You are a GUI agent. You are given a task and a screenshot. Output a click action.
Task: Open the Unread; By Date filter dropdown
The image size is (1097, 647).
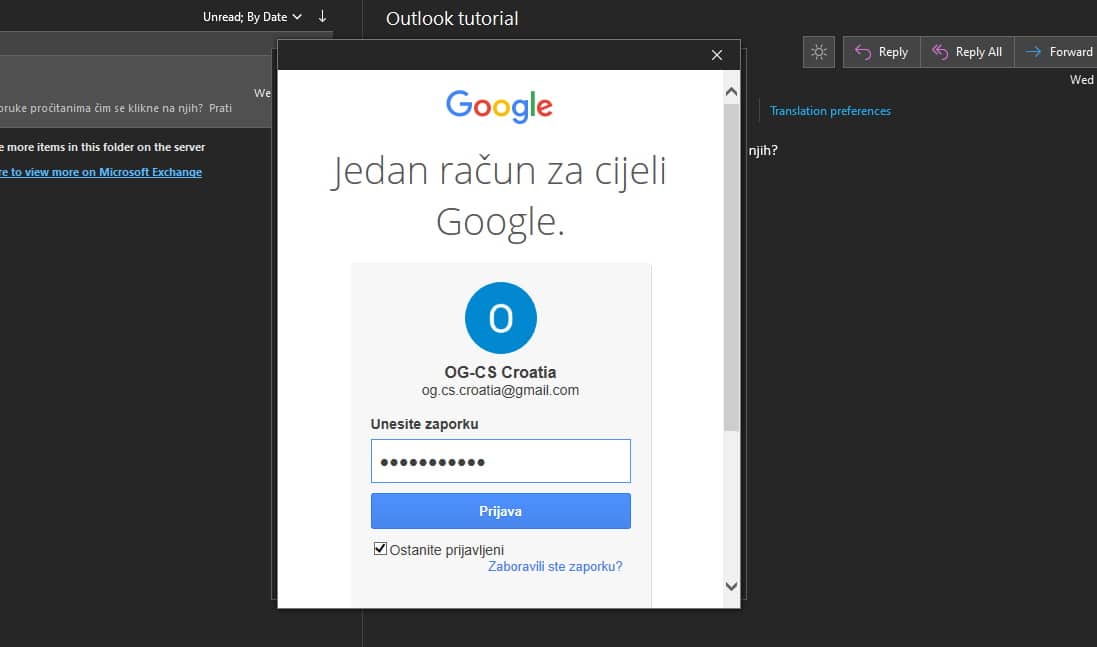(252, 17)
